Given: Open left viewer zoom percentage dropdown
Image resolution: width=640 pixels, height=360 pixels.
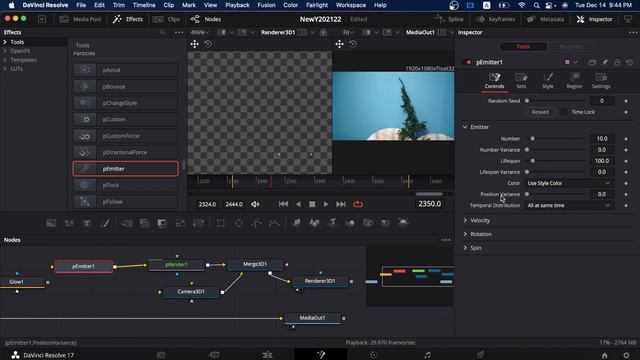Looking at the screenshot, I should pos(201,32).
